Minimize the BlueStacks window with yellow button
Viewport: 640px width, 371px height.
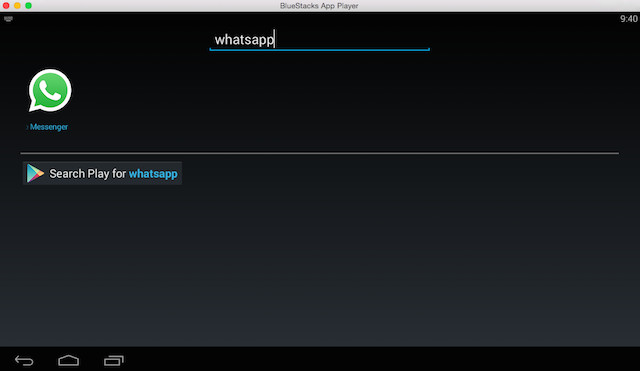click(x=17, y=6)
